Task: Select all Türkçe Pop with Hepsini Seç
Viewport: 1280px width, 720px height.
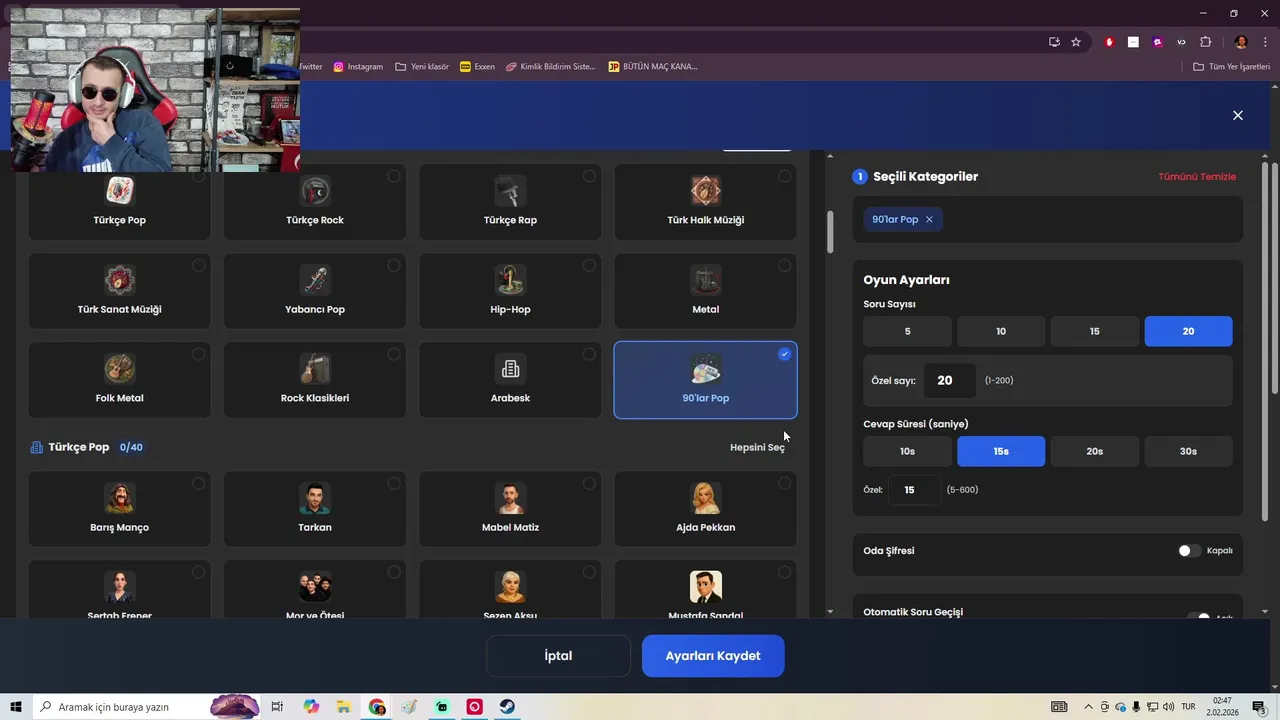Action: 757,447
